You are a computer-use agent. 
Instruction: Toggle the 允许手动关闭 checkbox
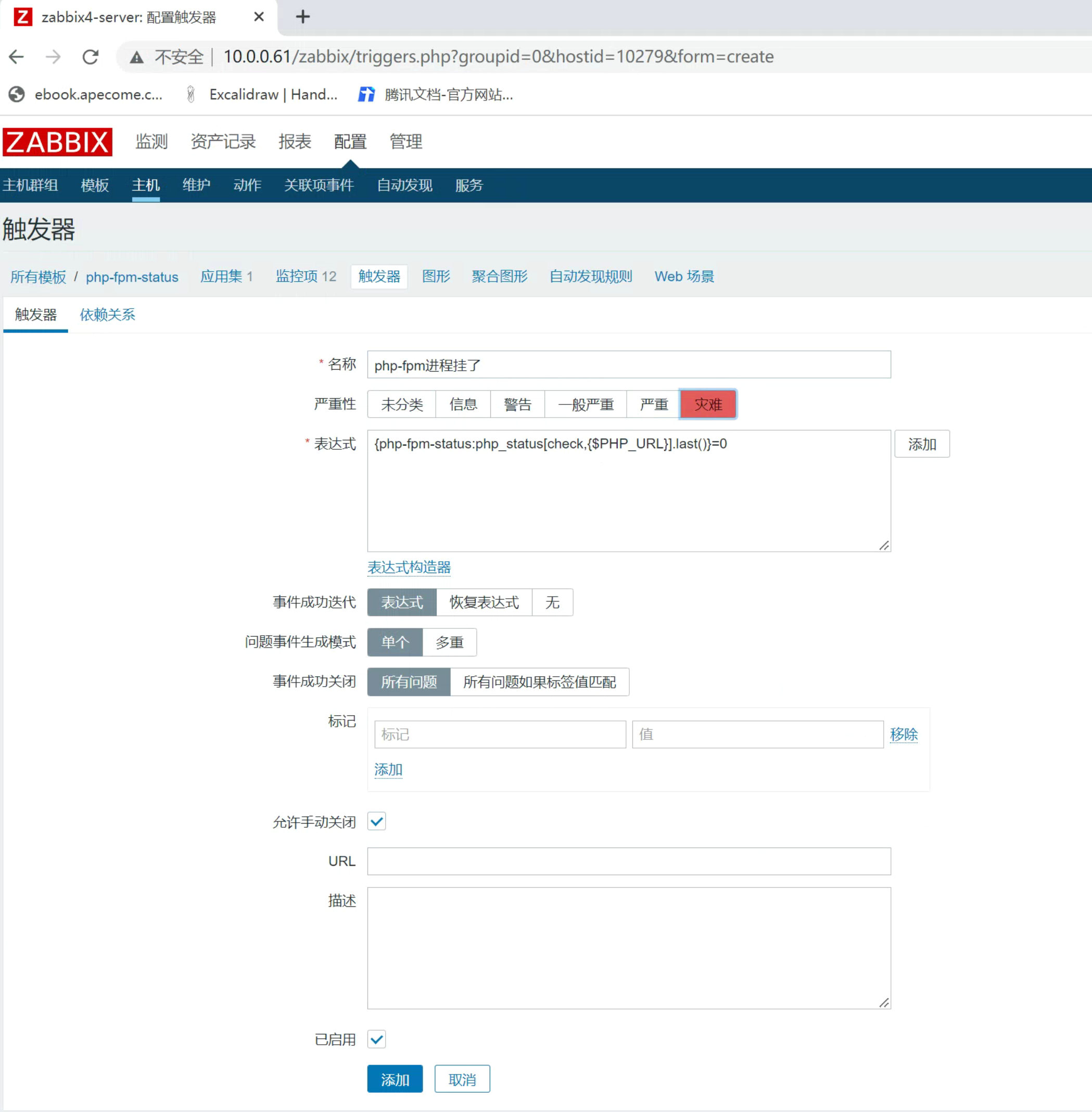(377, 821)
